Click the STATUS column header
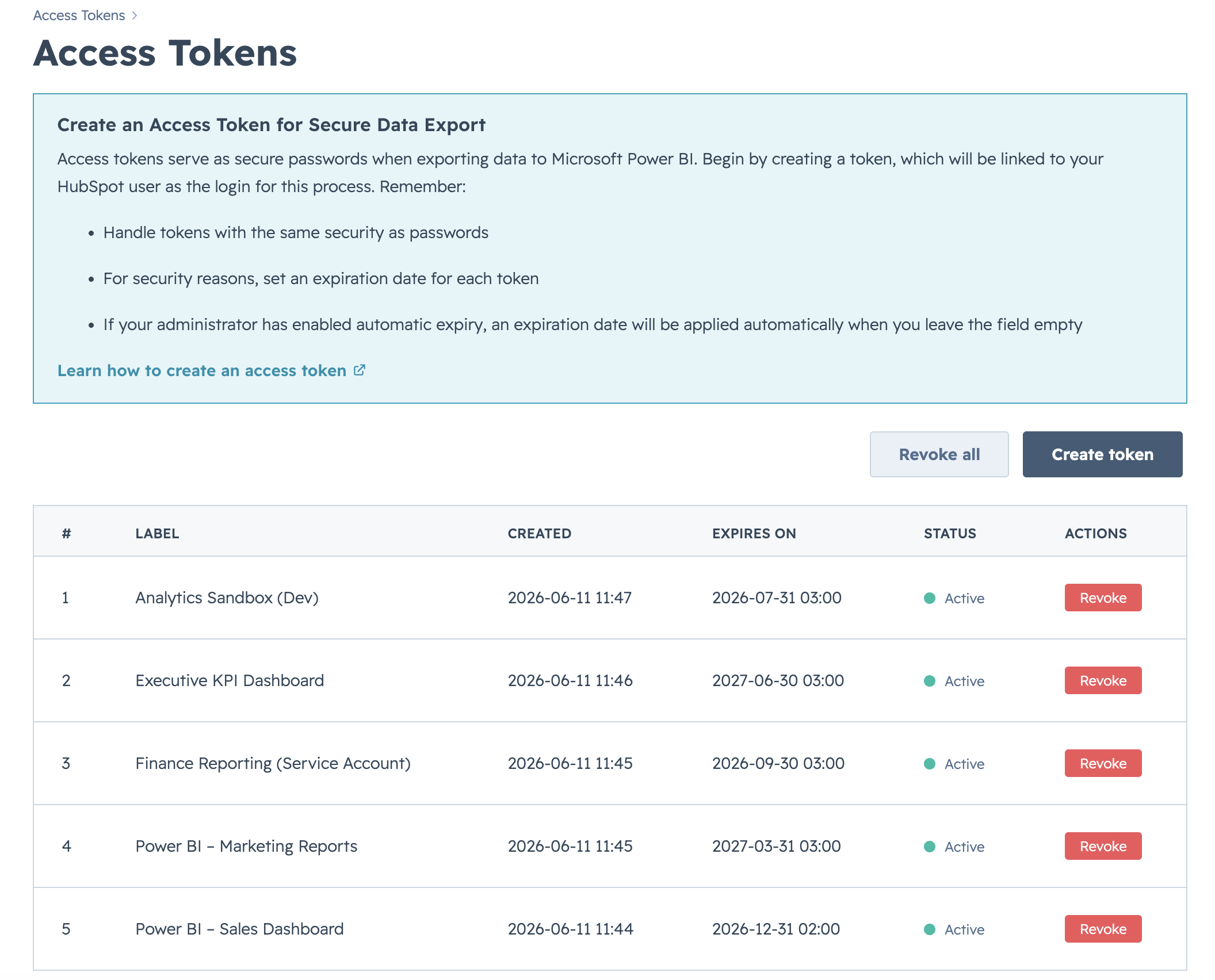Image resolution: width=1215 pixels, height=980 pixels. (x=950, y=533)
